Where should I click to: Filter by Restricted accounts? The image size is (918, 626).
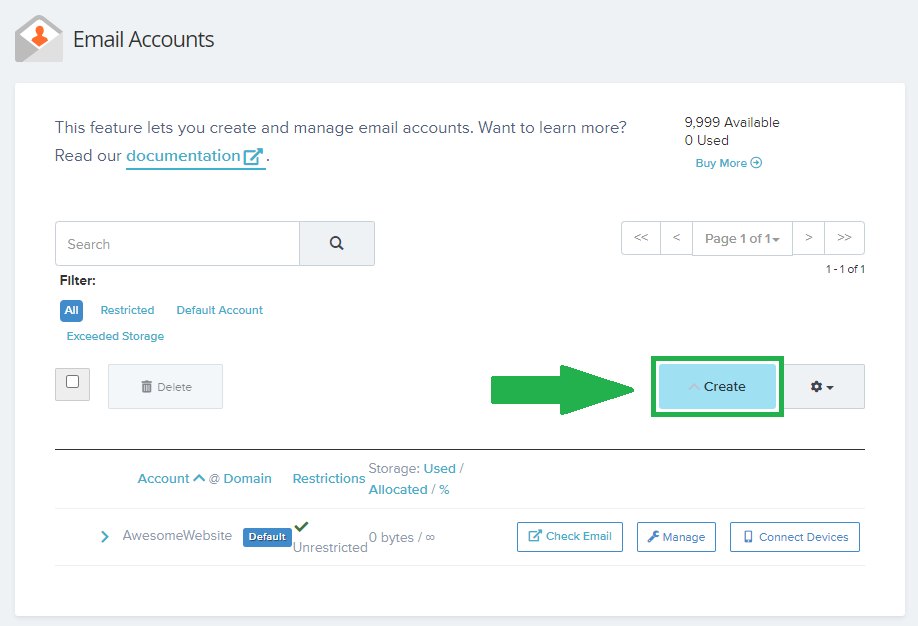(x=127, y=310)
